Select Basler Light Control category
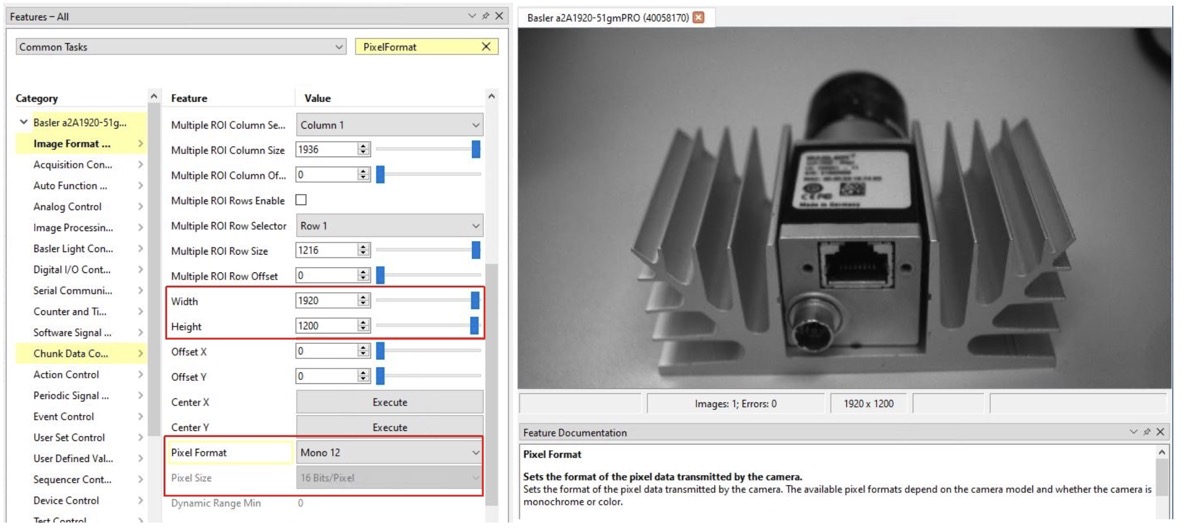 pyautogui.click(x=73, y=249)
